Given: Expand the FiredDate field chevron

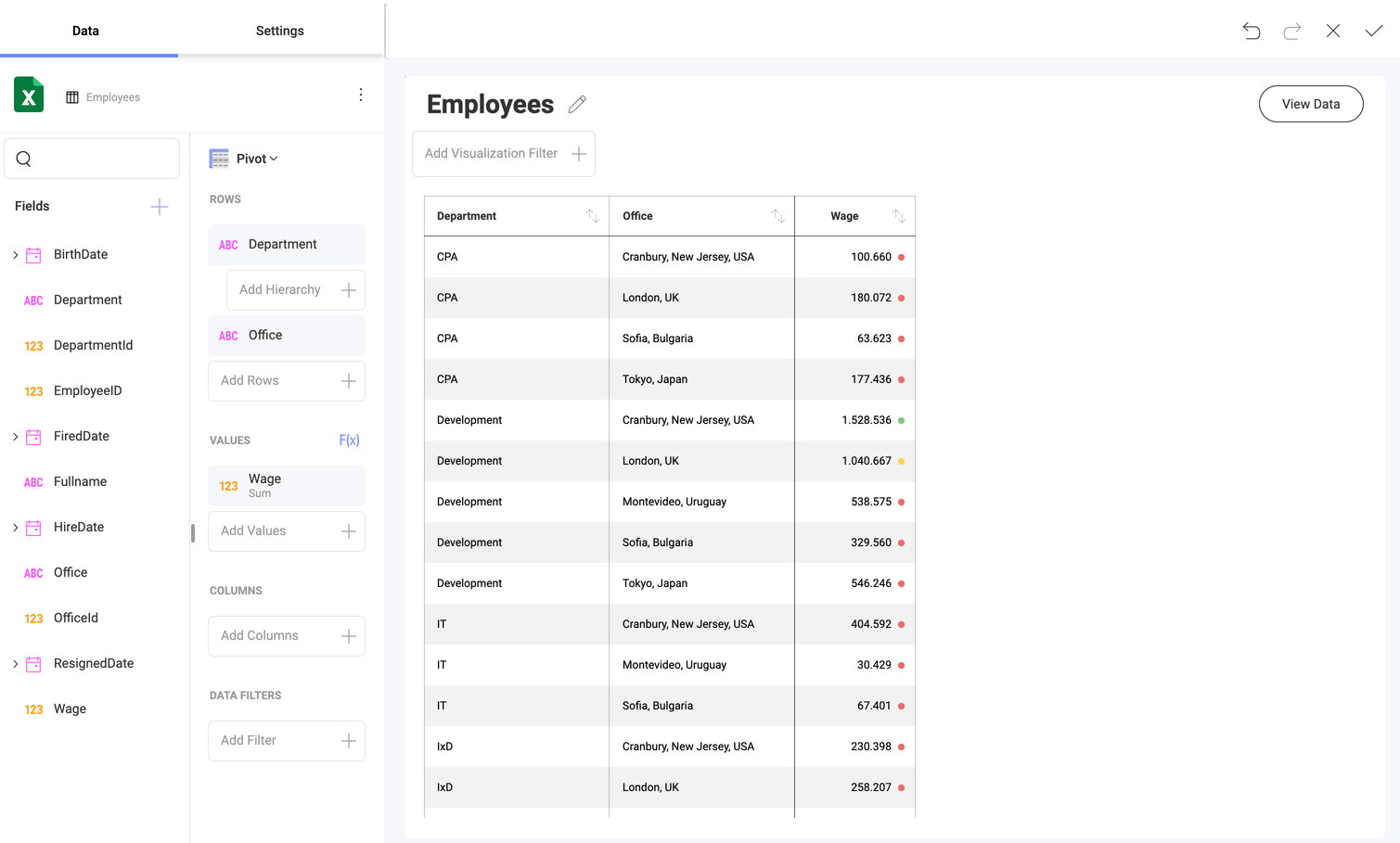Looking at the screenshot, I should click(x=15, y=437).
